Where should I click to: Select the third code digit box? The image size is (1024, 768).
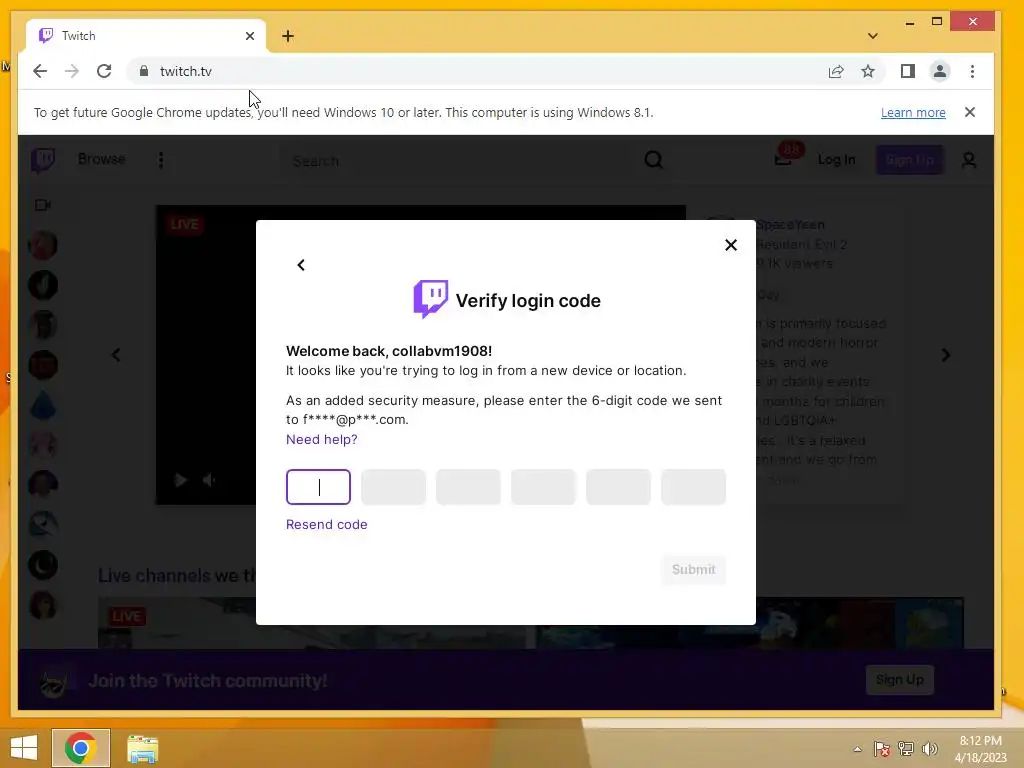pyautogui.click(x=468, y=487)
